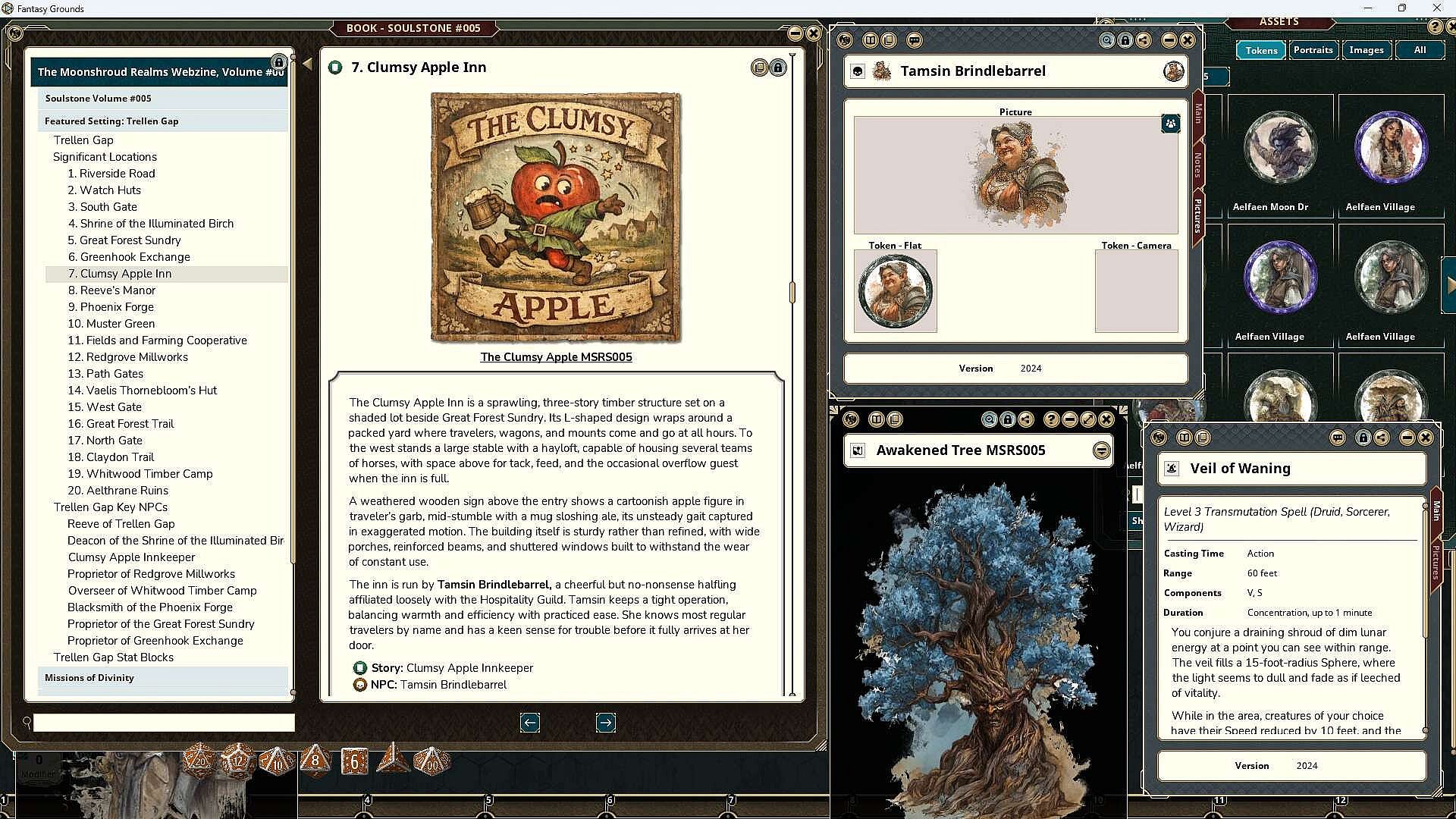Select 6. Greenhook Exchange in index
Image resolution: width=1456 pixels, height=819 pixels.
tap(129, 257)
